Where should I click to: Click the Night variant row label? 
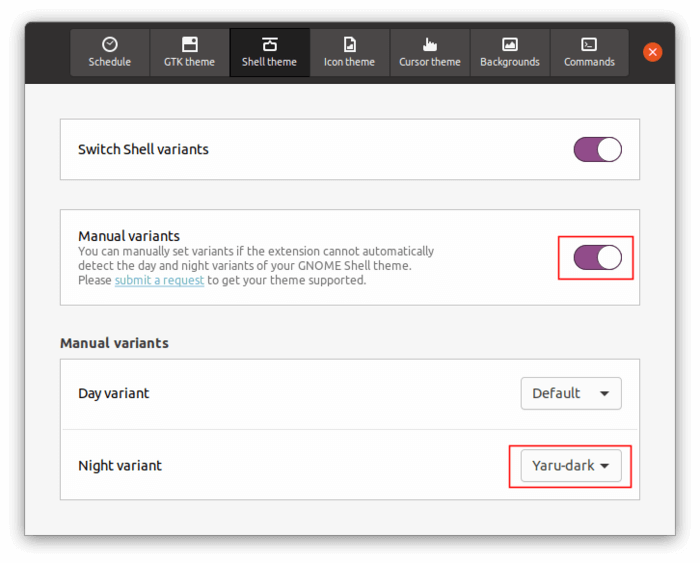pos(120,466)
